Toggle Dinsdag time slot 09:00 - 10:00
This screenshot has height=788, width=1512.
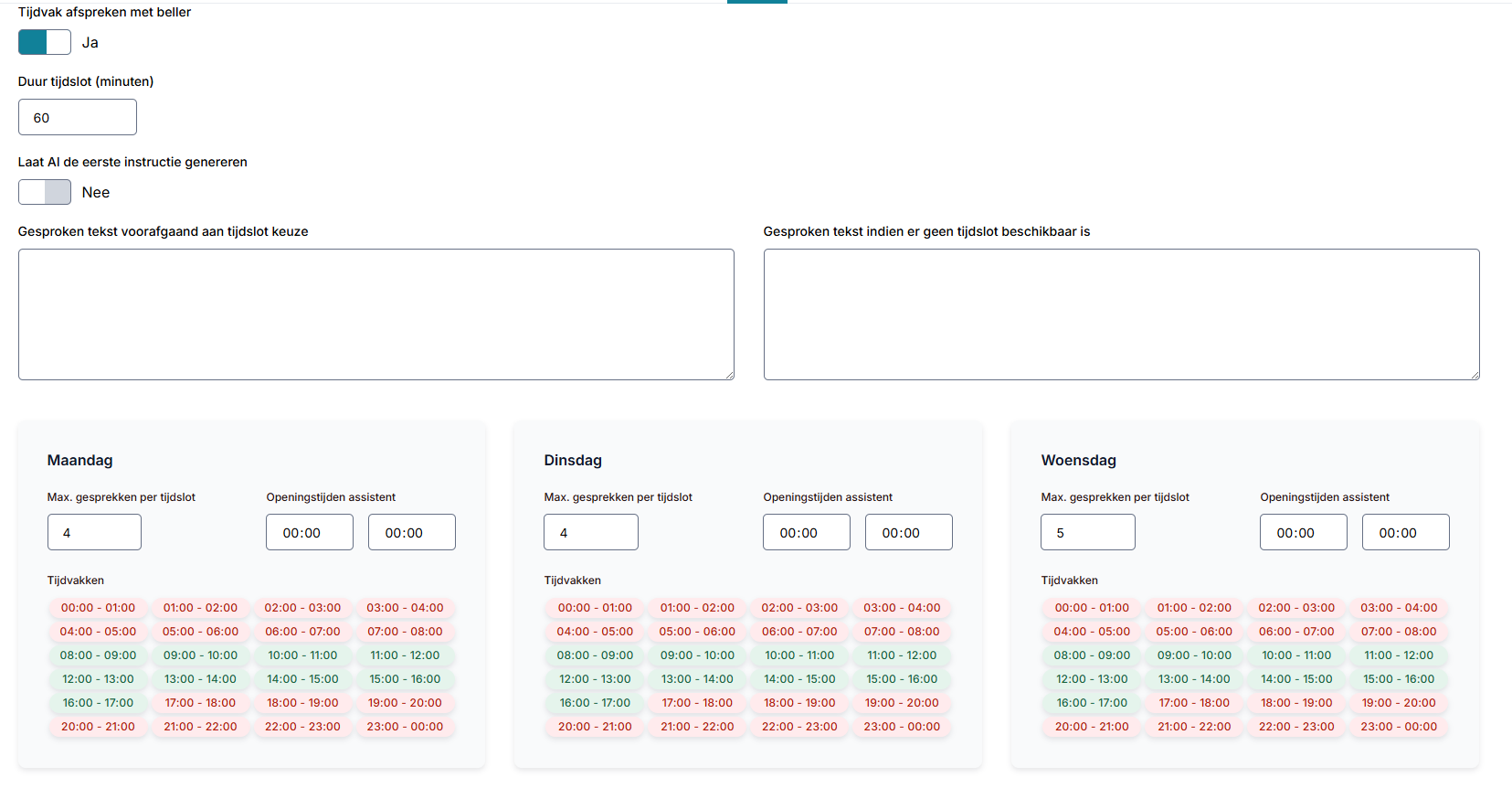tap(697, 655)
